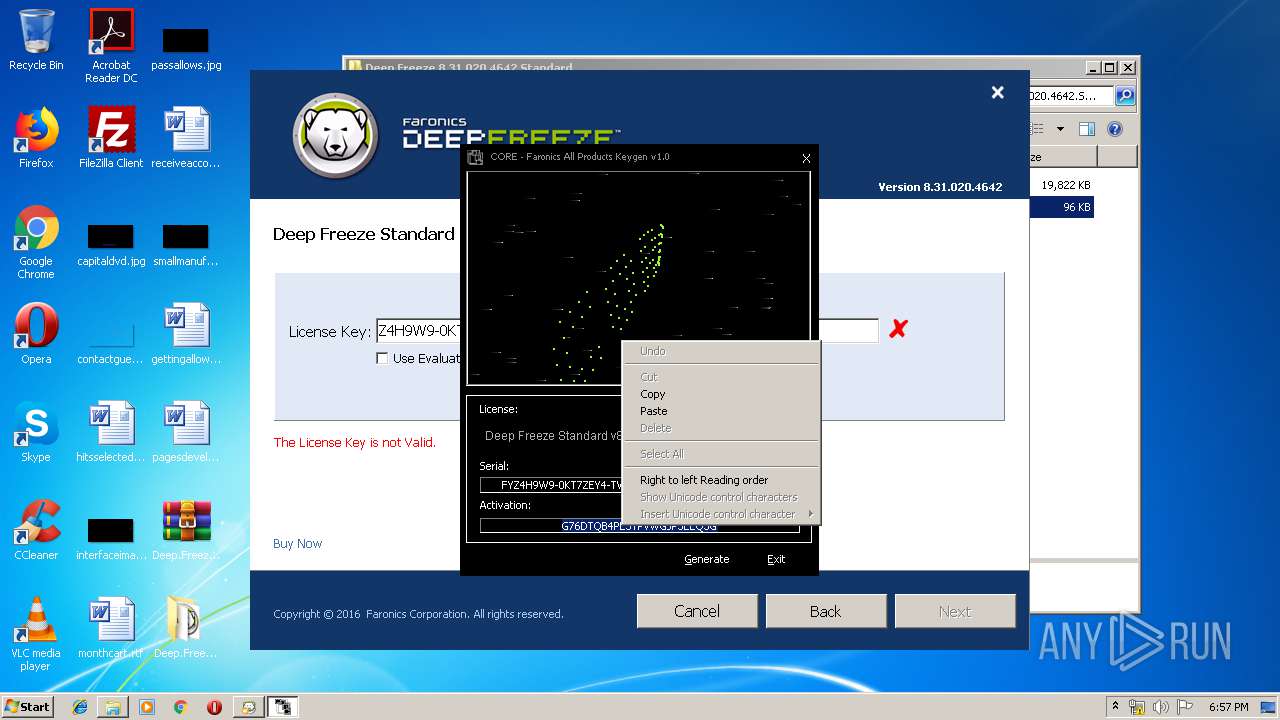The width and height of the screenshot is (1280, 720).
Task: Select Right to left Reading order
Action: (x=704, y=480)
